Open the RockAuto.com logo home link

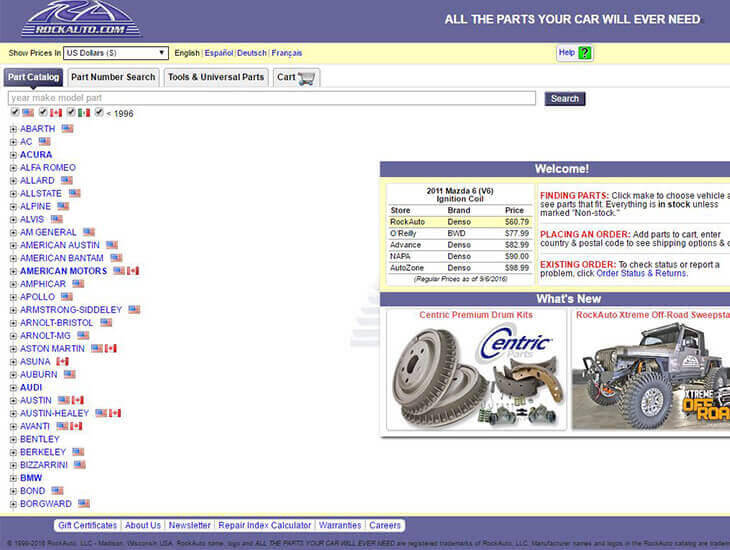click(81, 19)
